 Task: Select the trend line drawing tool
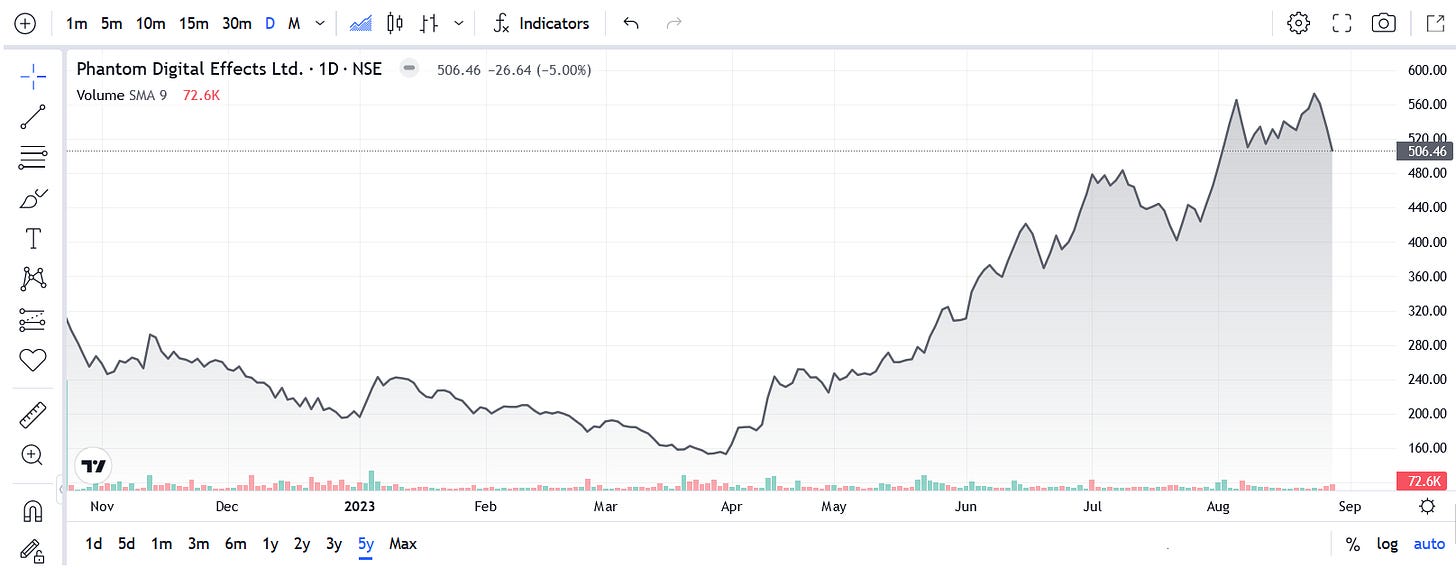coord(33,116)
